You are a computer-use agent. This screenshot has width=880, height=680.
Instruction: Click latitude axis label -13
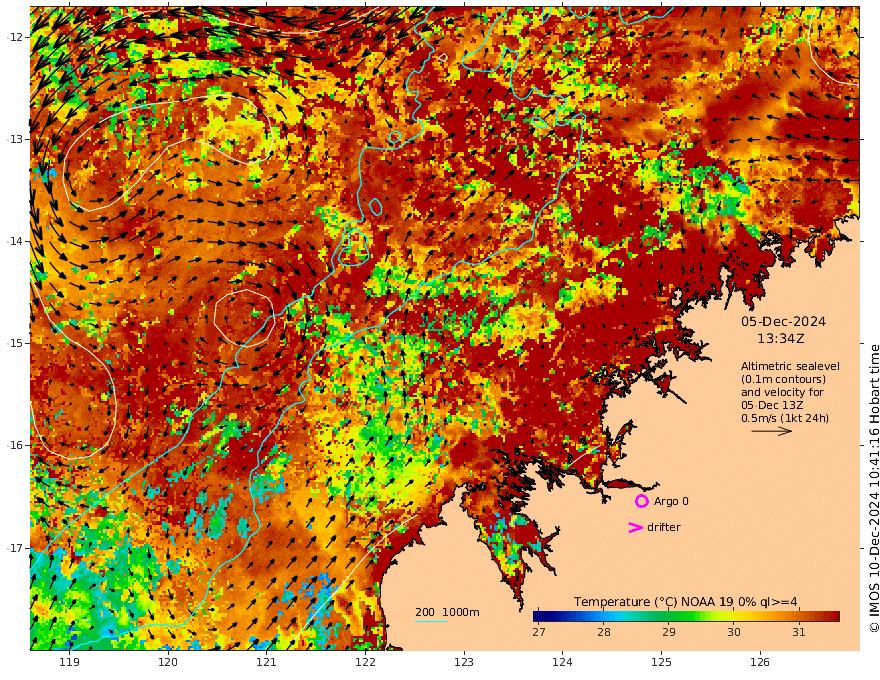pos(15,139)
